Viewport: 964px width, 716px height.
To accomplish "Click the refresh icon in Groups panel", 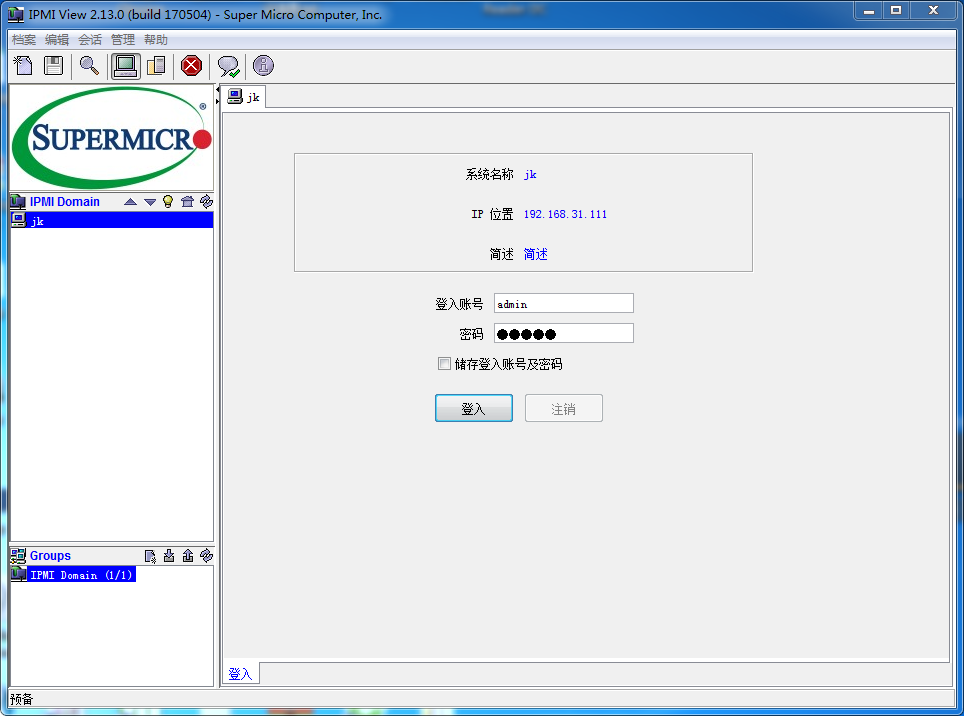I will (207, 556).
